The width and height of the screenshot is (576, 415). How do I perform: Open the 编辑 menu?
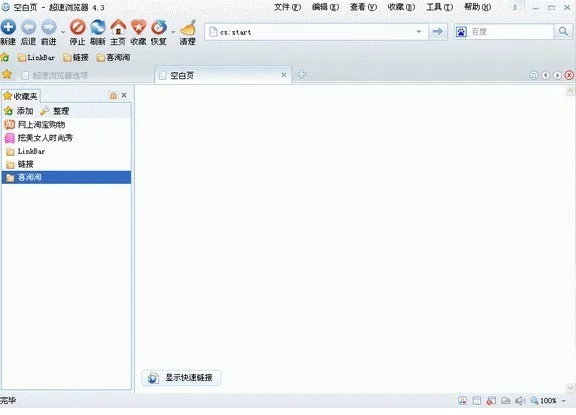pyautogui.click(x=325, y=7)
